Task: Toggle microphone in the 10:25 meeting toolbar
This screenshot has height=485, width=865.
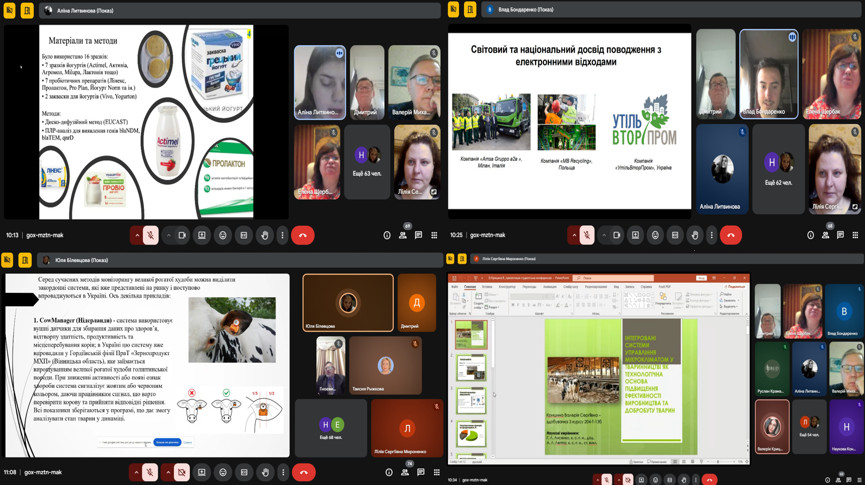Action: 587,236
